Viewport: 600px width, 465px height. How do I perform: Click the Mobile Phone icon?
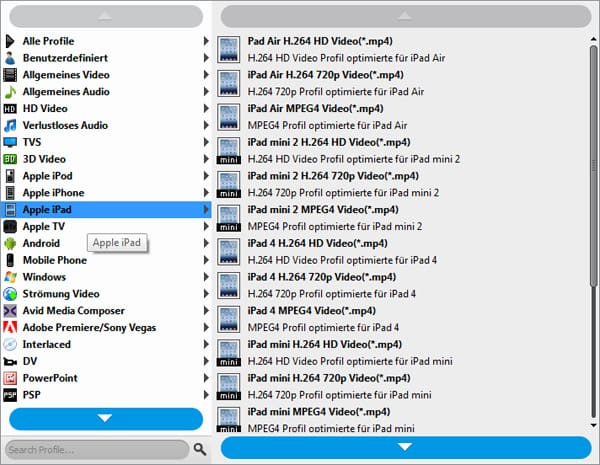tap(10, 260)
